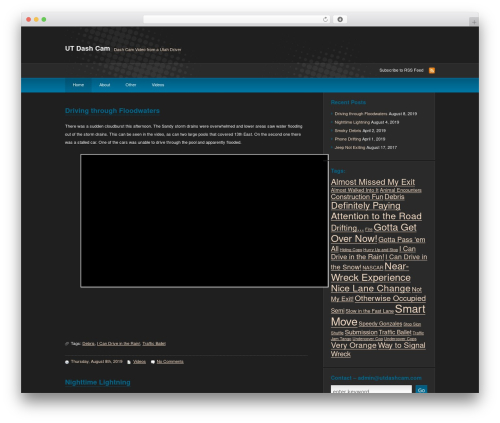Screen dimensions: 500x423
Task: Select tag Slow in the Fast Lane
Action: pyautogui.click(x=369, y=311)
